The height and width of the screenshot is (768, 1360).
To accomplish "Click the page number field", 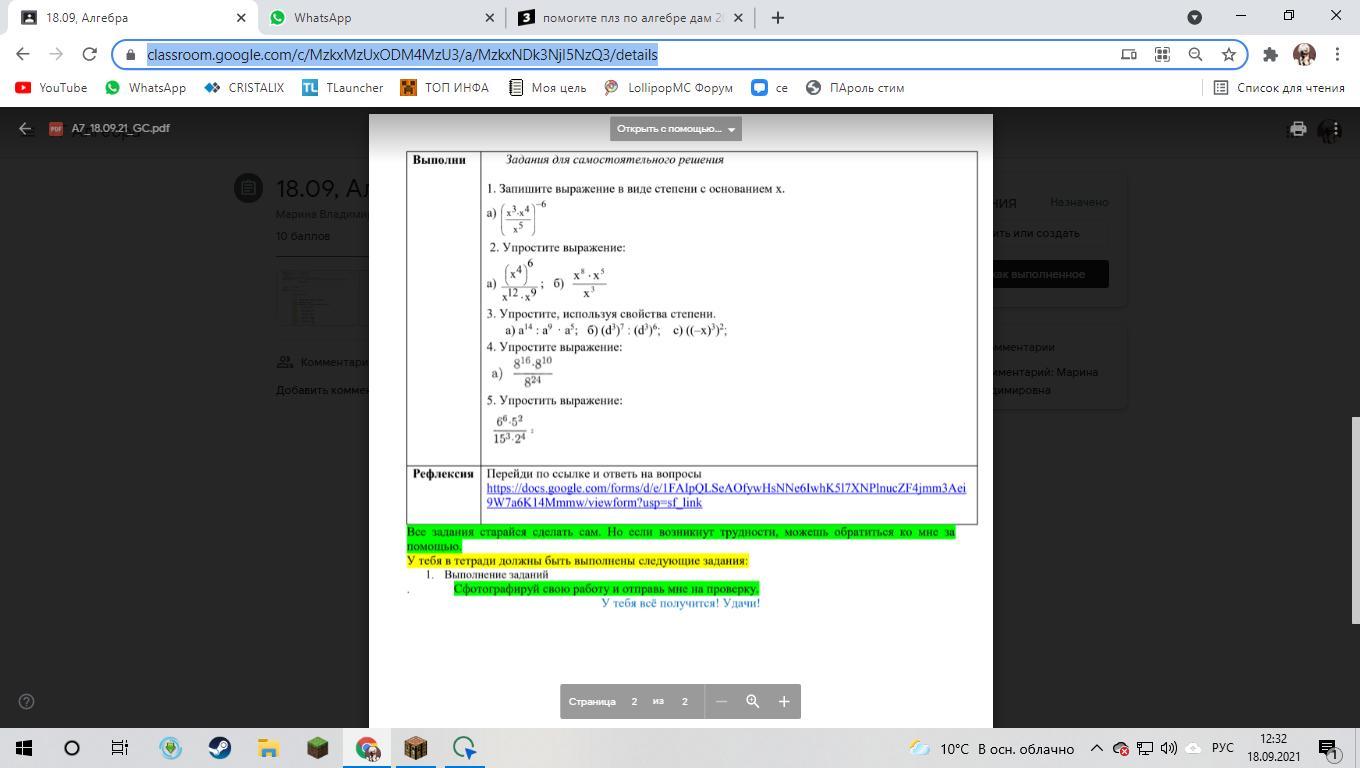I will click(x=634, y=701).
